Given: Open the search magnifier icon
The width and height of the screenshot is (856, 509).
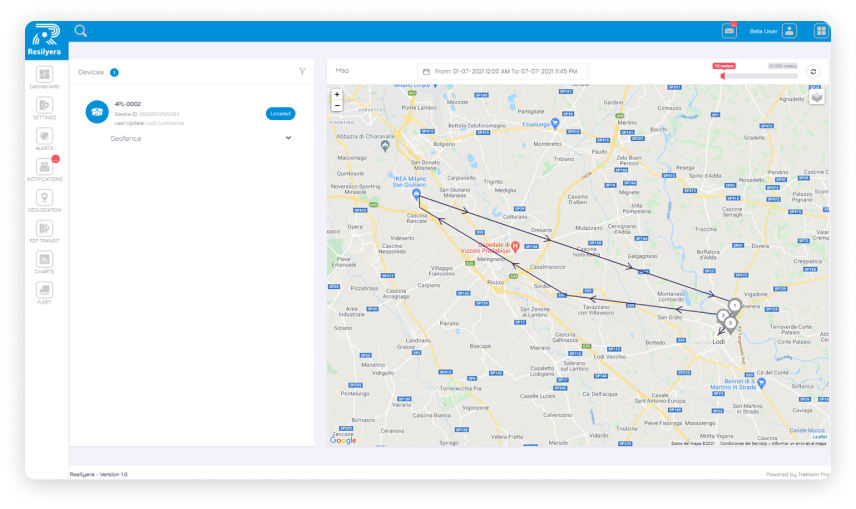Looking at the screenshot, I should tap(81, 31).
